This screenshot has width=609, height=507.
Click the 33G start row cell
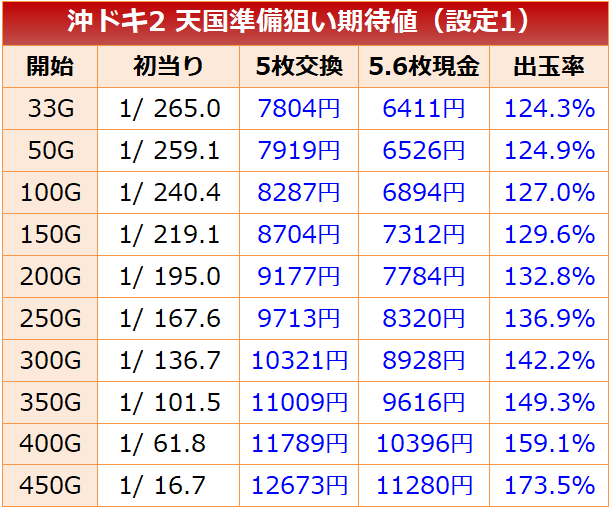[x=50, y=108]
